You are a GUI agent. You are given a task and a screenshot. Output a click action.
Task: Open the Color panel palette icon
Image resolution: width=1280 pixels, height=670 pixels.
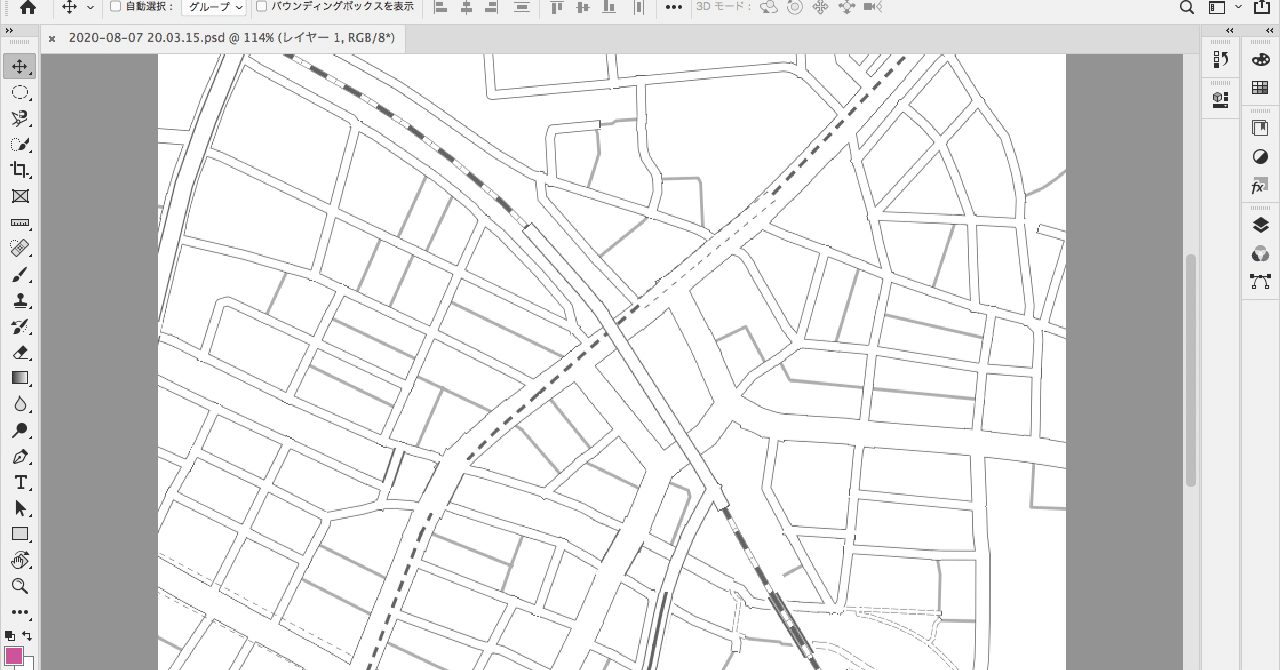(x=1260, y=60)
